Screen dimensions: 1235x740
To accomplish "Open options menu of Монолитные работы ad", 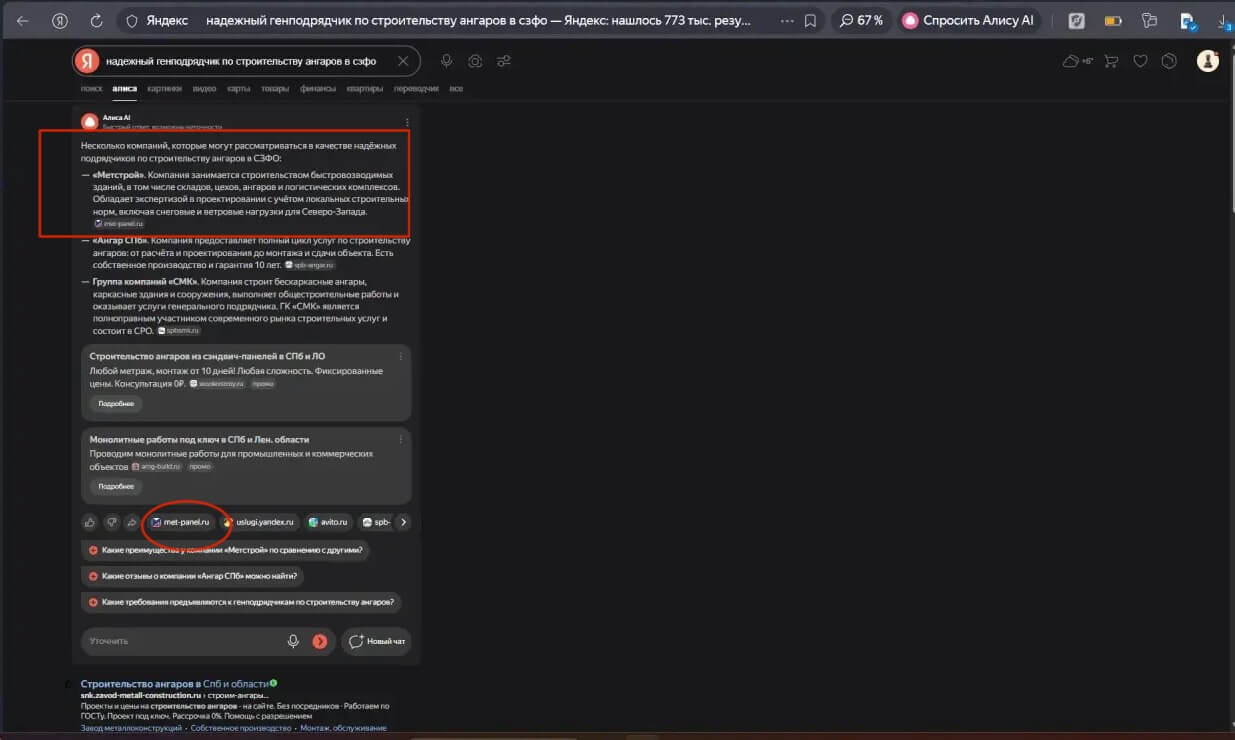I will coord(401,439).
